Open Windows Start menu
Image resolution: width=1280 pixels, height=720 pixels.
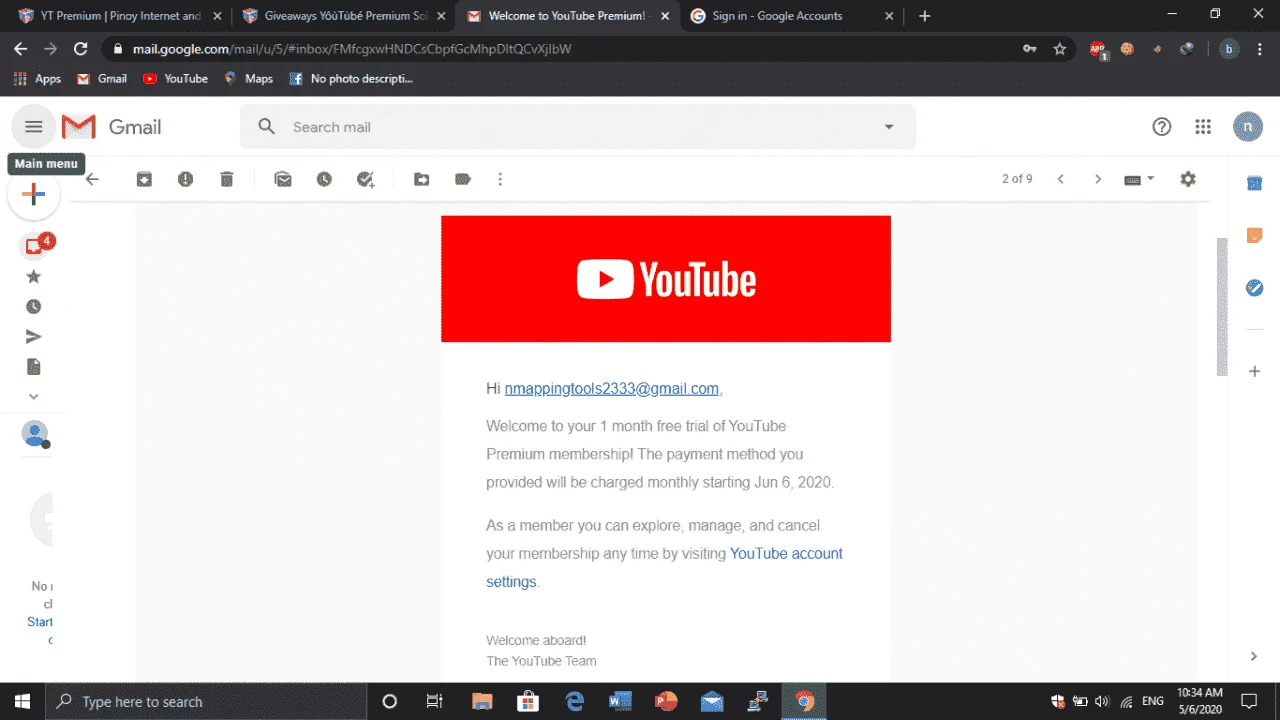[x=22, y=701]
